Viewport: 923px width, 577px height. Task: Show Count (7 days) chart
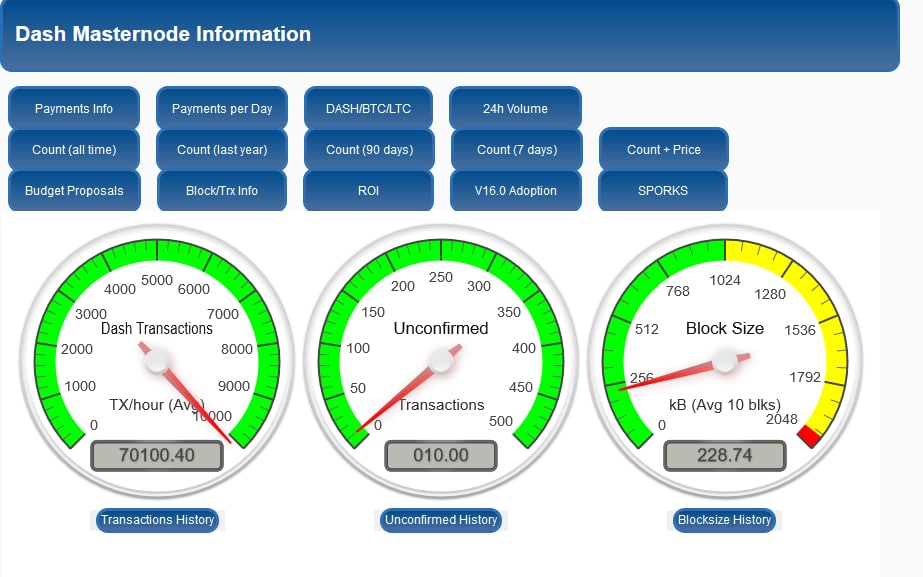coord(517,150)
